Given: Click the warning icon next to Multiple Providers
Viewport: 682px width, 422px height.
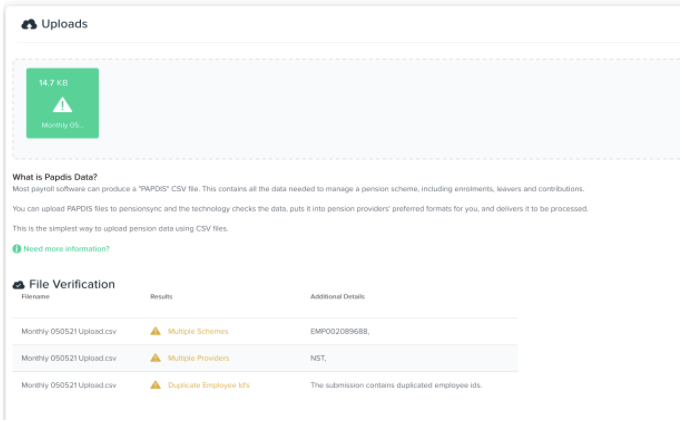Looking at the screenshot, I should click(155, 358).
